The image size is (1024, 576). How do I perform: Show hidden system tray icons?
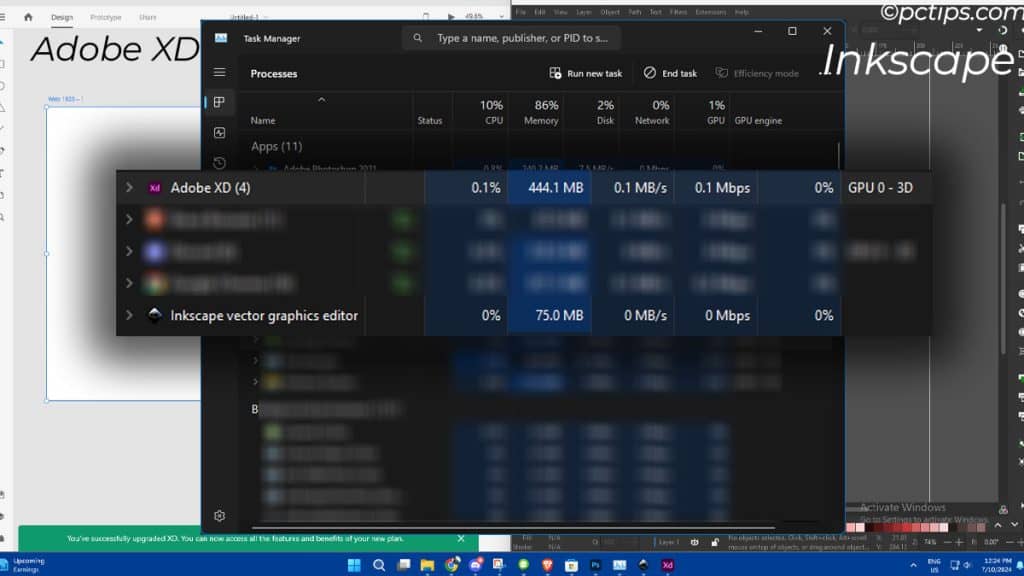point(914,565)
